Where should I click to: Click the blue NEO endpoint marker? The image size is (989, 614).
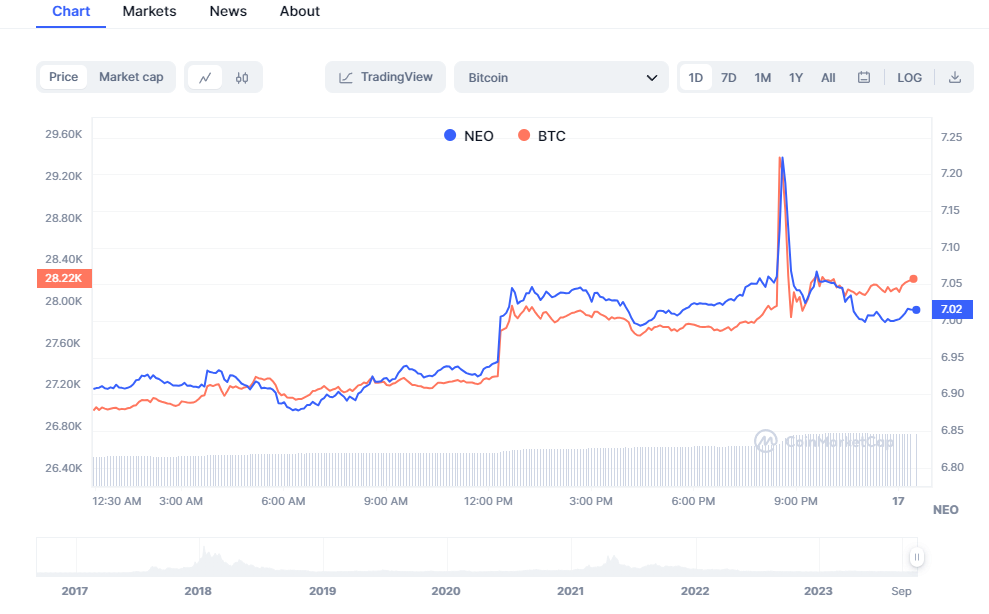[916, 310]
